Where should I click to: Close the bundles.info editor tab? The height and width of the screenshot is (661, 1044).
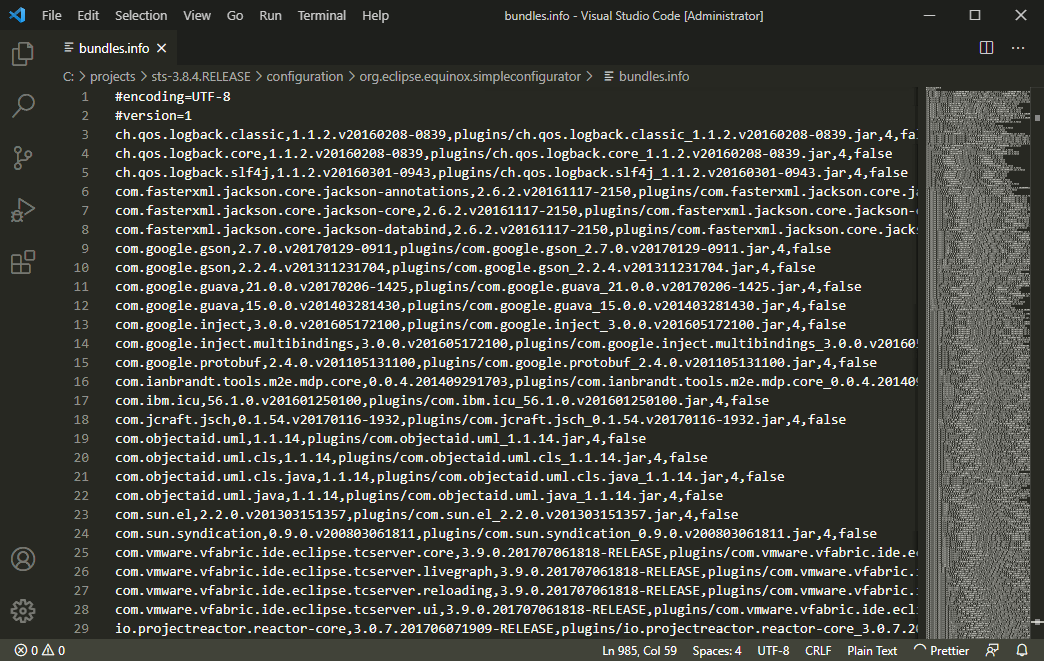click(162, 48)
